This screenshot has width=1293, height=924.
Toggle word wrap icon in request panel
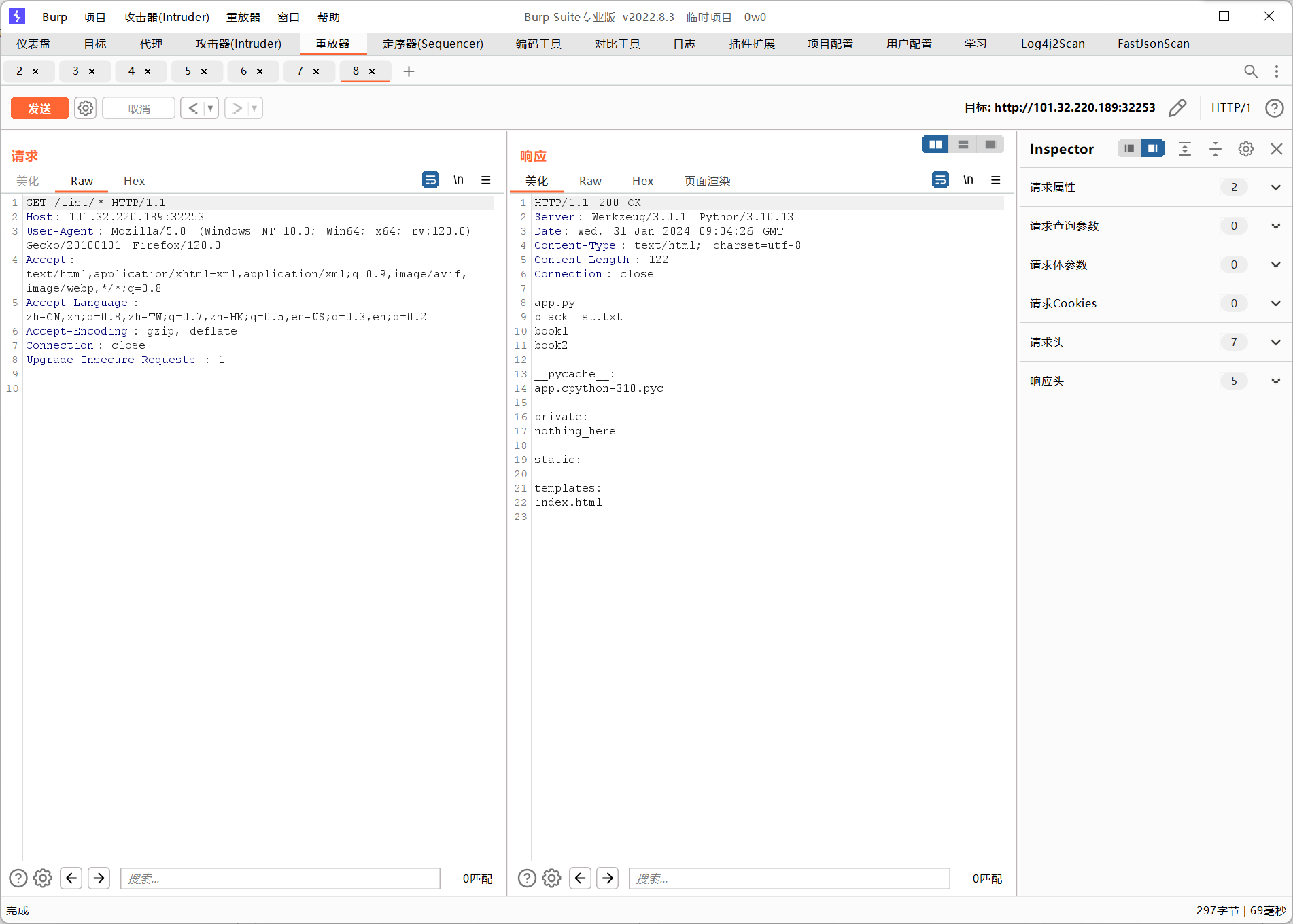pyautogui.click(x=430, y=179)
